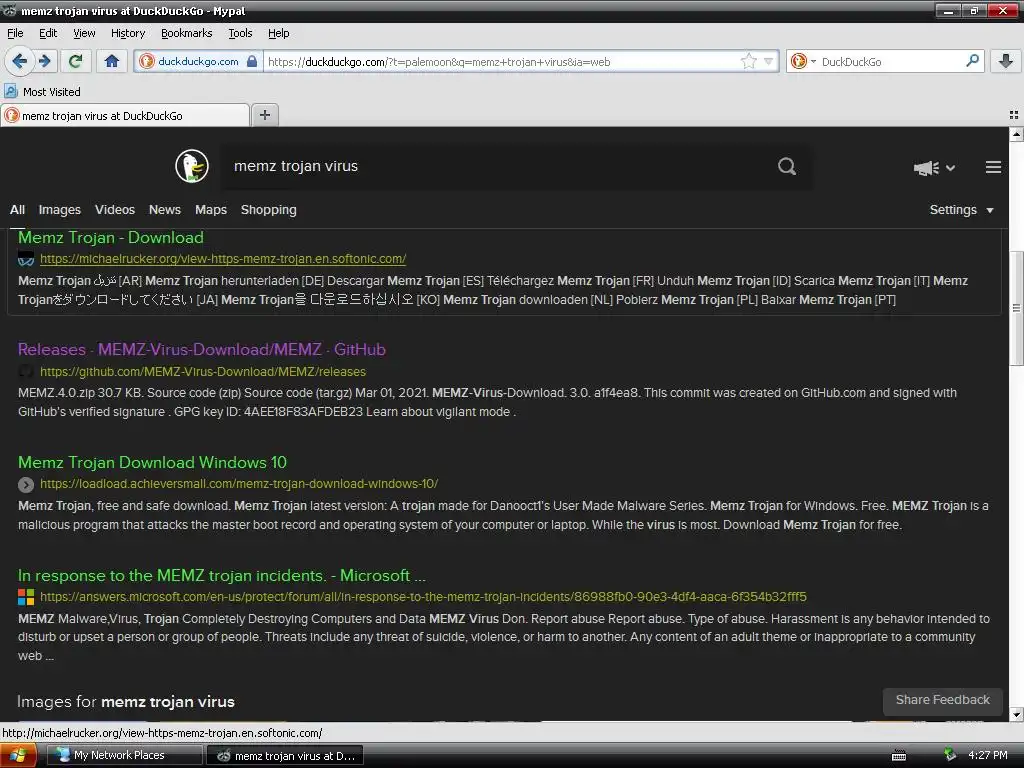Submit search with the DuckDuckGo magnifier icon
The image size is (1024, 768).
click(787, 167)
